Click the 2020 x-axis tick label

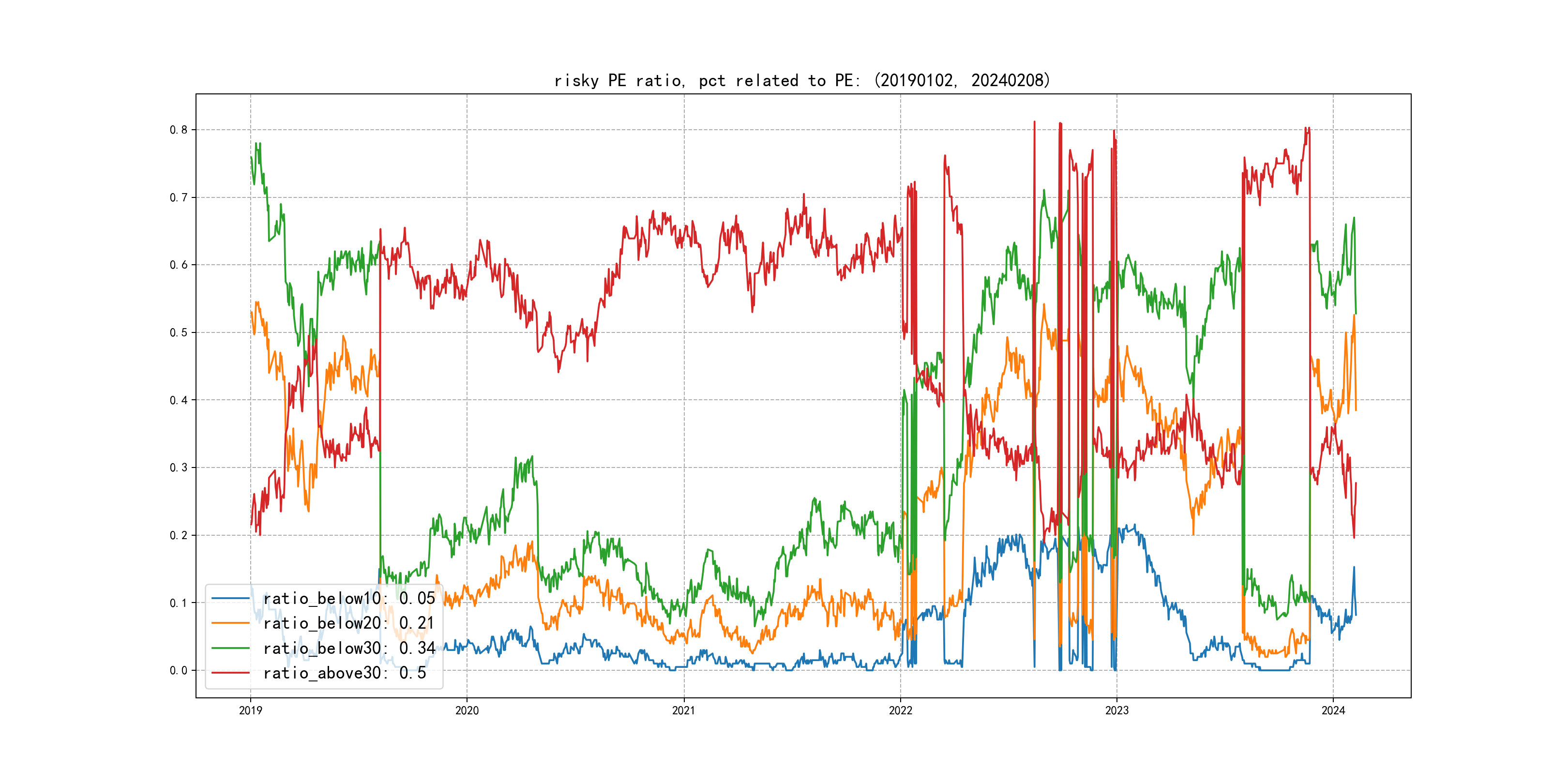coord(467,710)
